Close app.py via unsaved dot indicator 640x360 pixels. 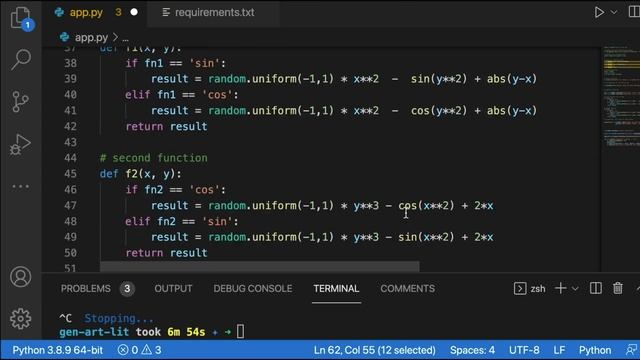coord(134,12)
